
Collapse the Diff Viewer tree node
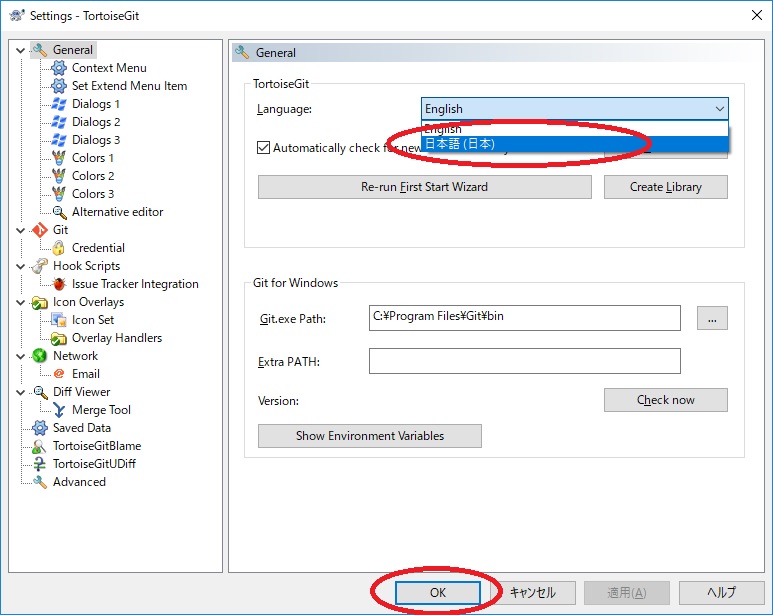pyautogui.click(x=20, y=392)
